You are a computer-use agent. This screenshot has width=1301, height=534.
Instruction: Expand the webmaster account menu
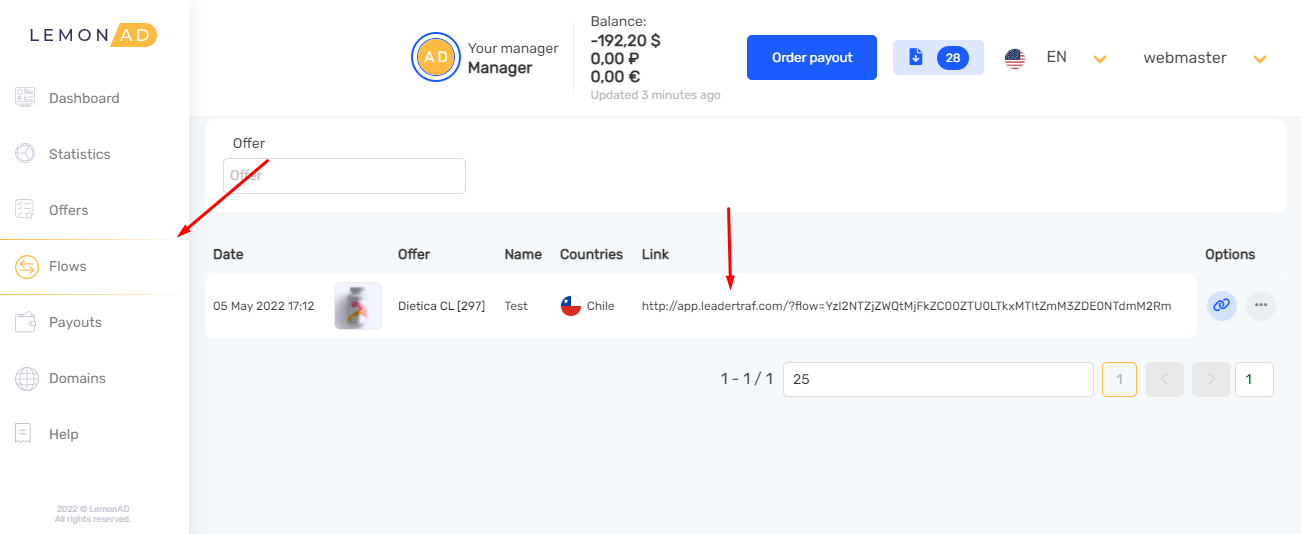coord(1259,59)
